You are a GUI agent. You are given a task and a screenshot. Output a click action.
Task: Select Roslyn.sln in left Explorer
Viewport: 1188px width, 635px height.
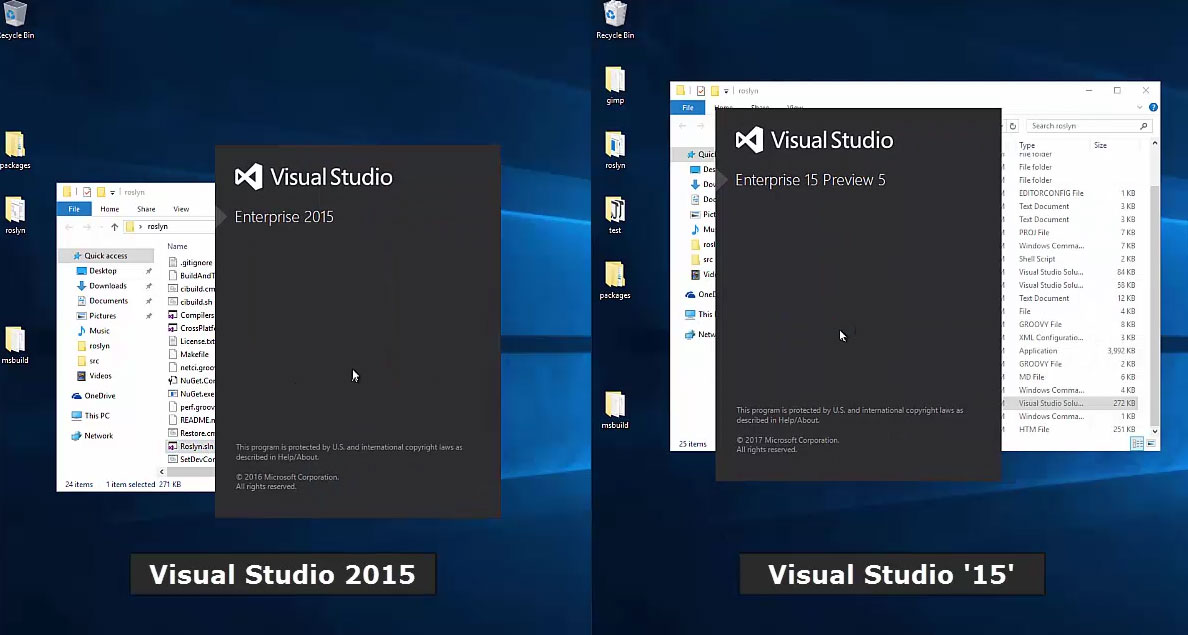[x=191, y=446]
